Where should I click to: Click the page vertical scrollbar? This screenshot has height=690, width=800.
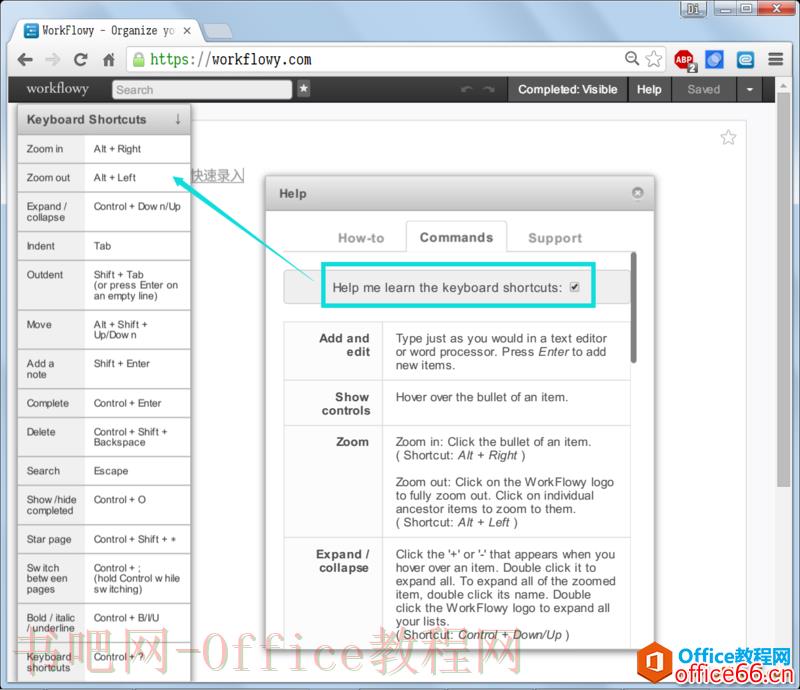pos(783,291)
